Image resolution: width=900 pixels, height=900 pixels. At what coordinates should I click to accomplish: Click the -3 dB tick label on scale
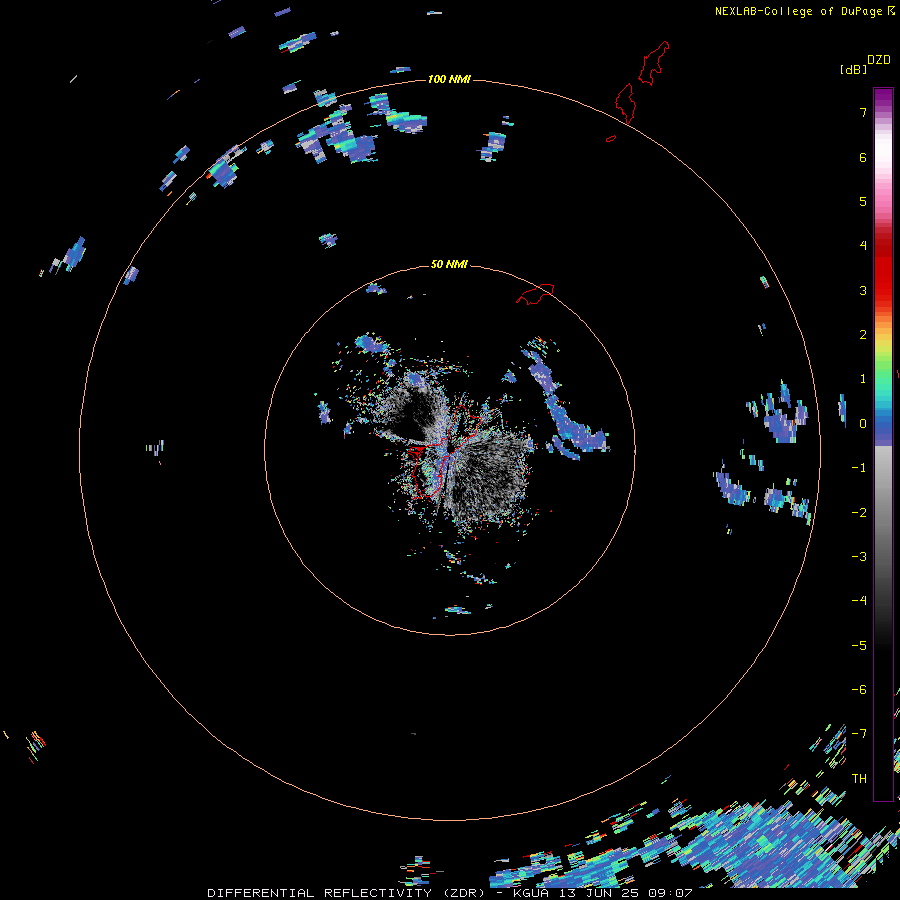859,557
